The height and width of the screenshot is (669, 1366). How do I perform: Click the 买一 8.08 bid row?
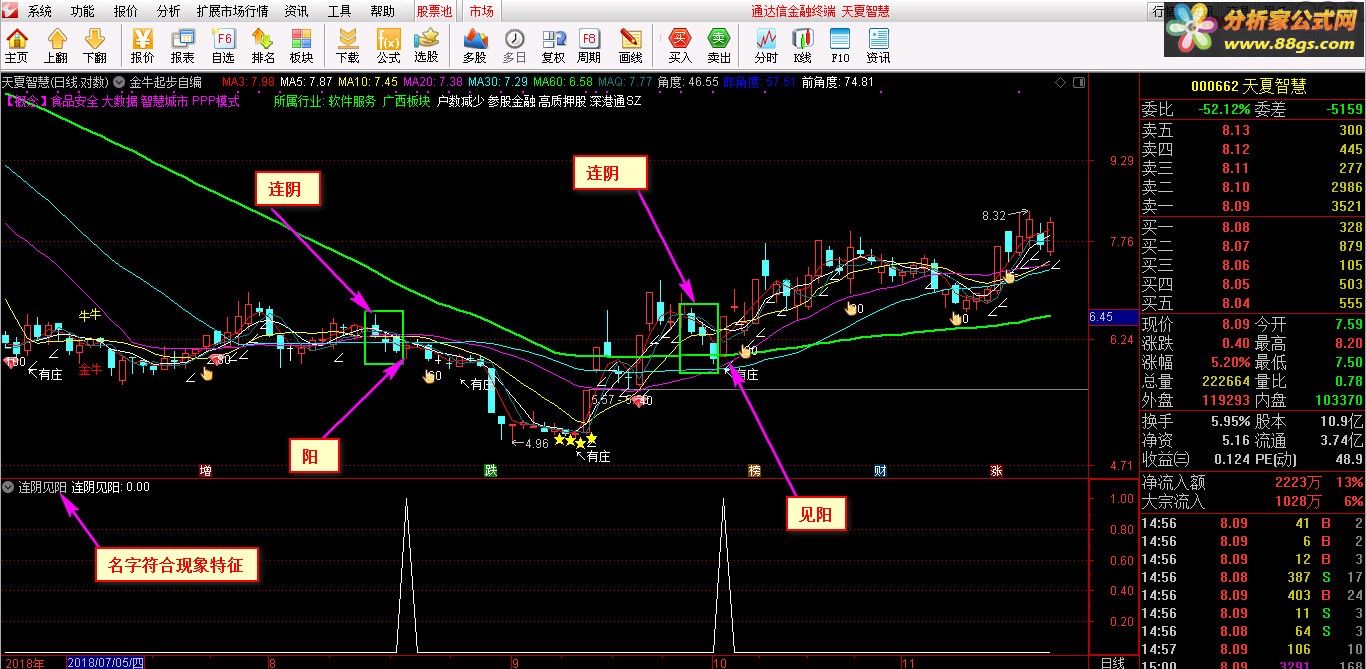click(1252, 227)
